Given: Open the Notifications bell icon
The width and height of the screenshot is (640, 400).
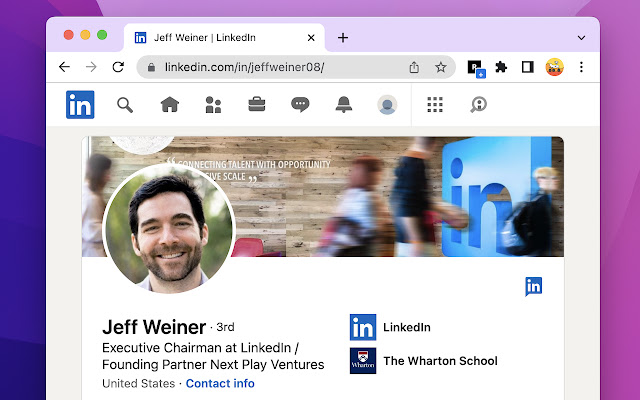Looking at the screenshot, I should tap(344, 104).
